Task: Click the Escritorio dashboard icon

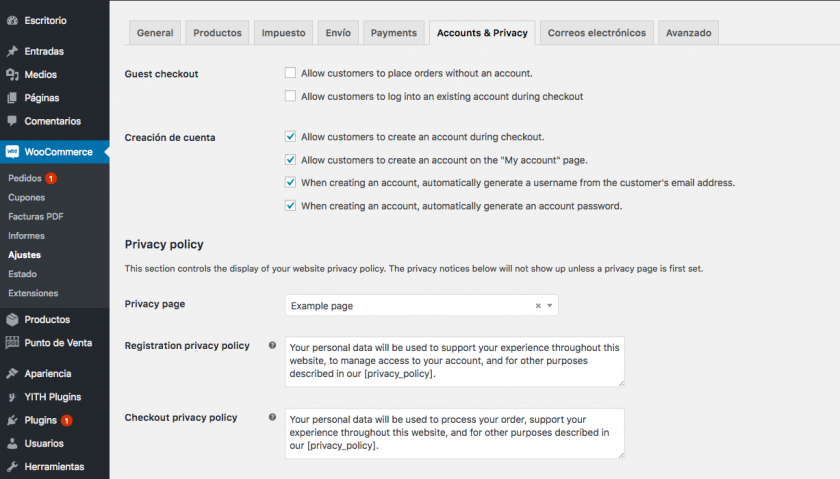Action: (x=12, y=19)
